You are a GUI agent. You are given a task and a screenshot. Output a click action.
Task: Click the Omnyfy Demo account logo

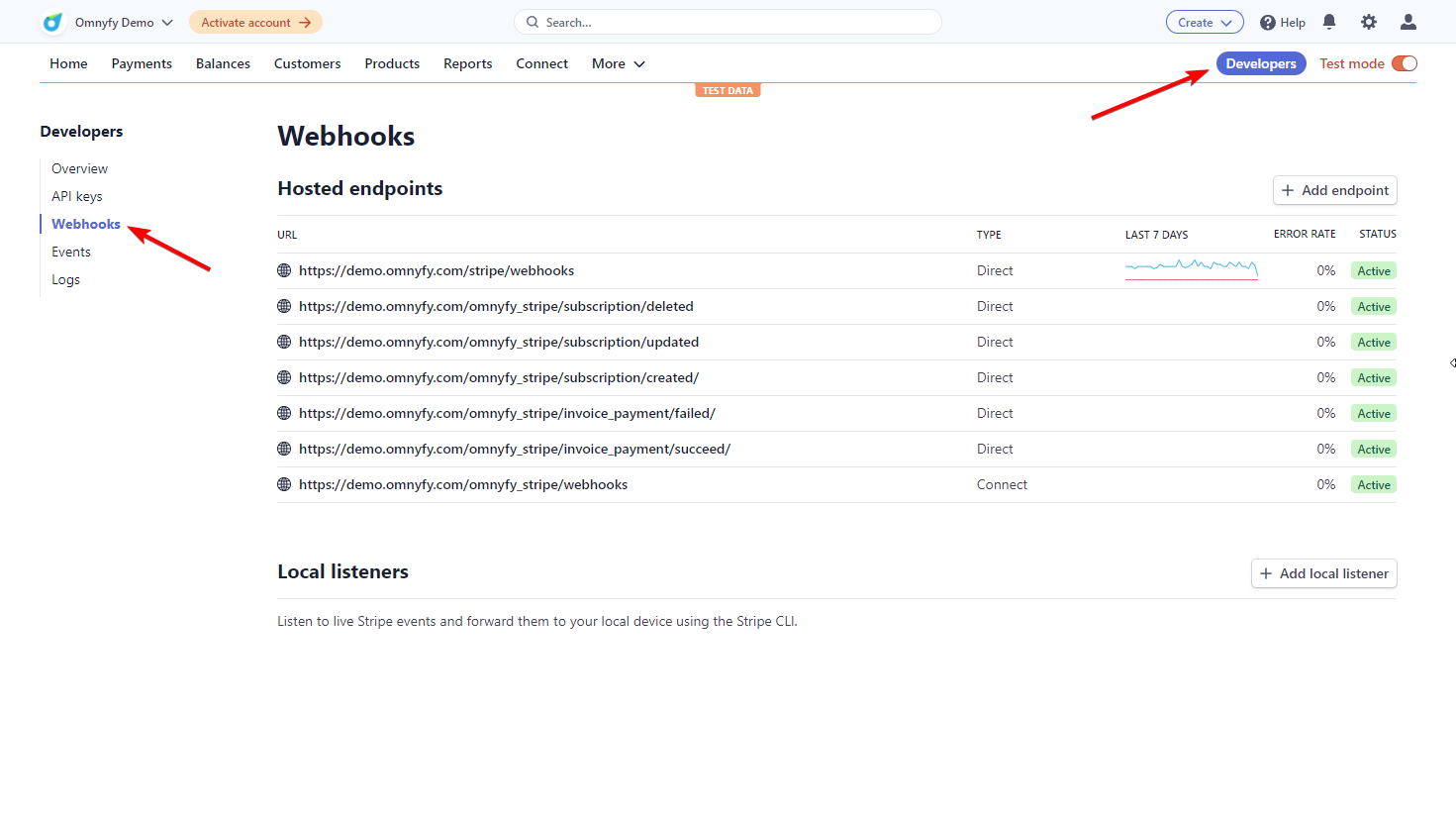pyautogui.click(x=53, y=22)
